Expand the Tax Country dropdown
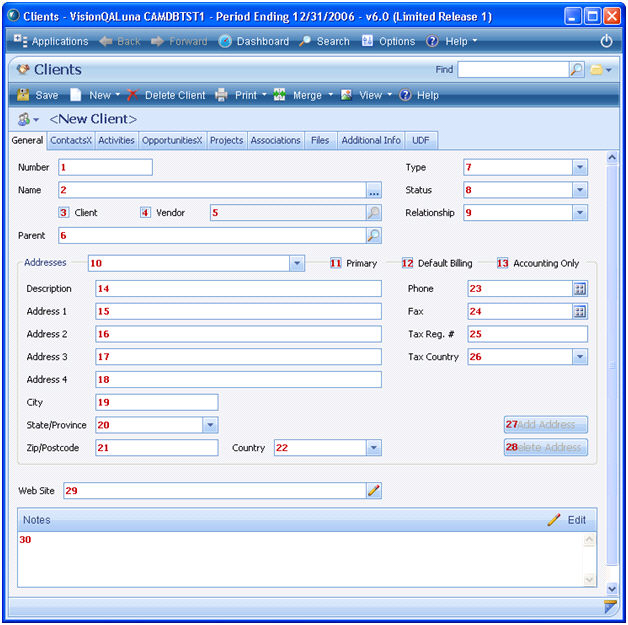 click(579, 357)
